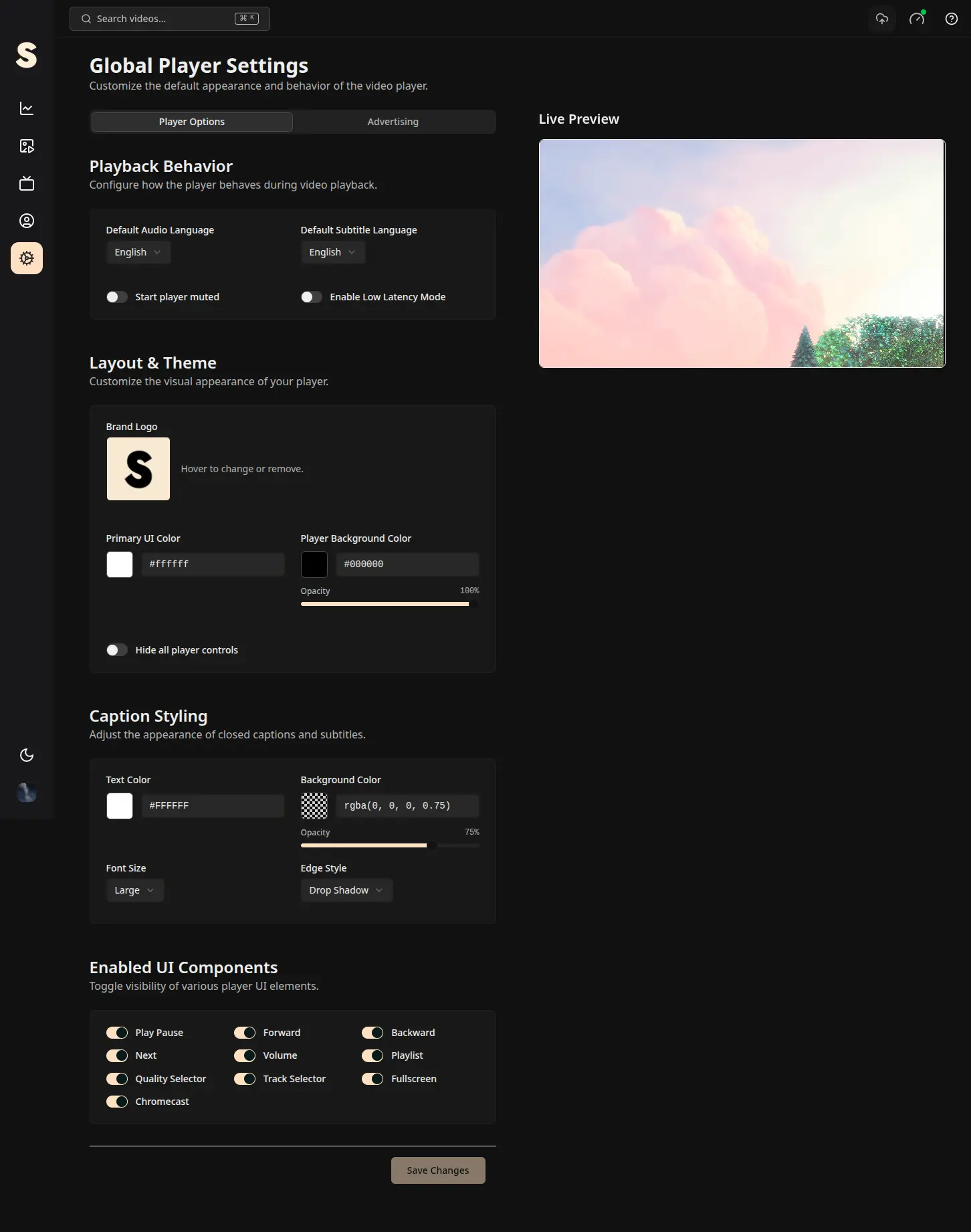Select the settings gear sidebar icon

click(27, 258)
